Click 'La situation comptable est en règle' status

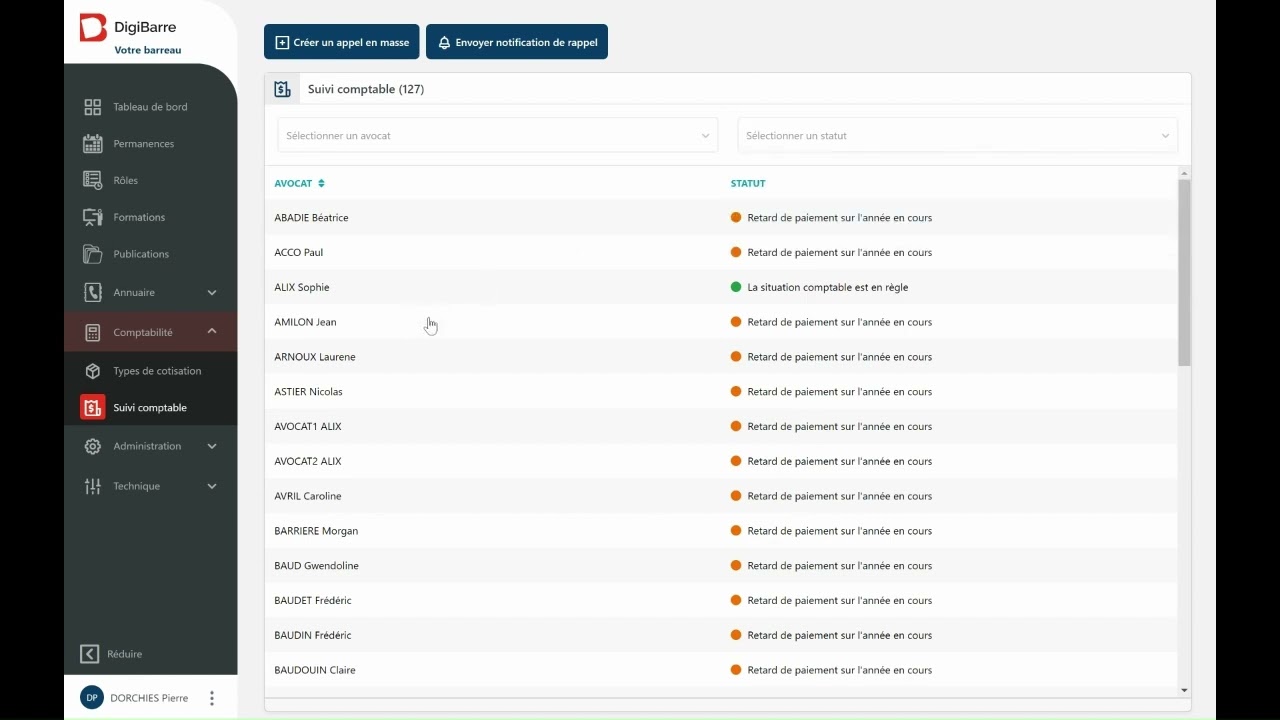828,288
